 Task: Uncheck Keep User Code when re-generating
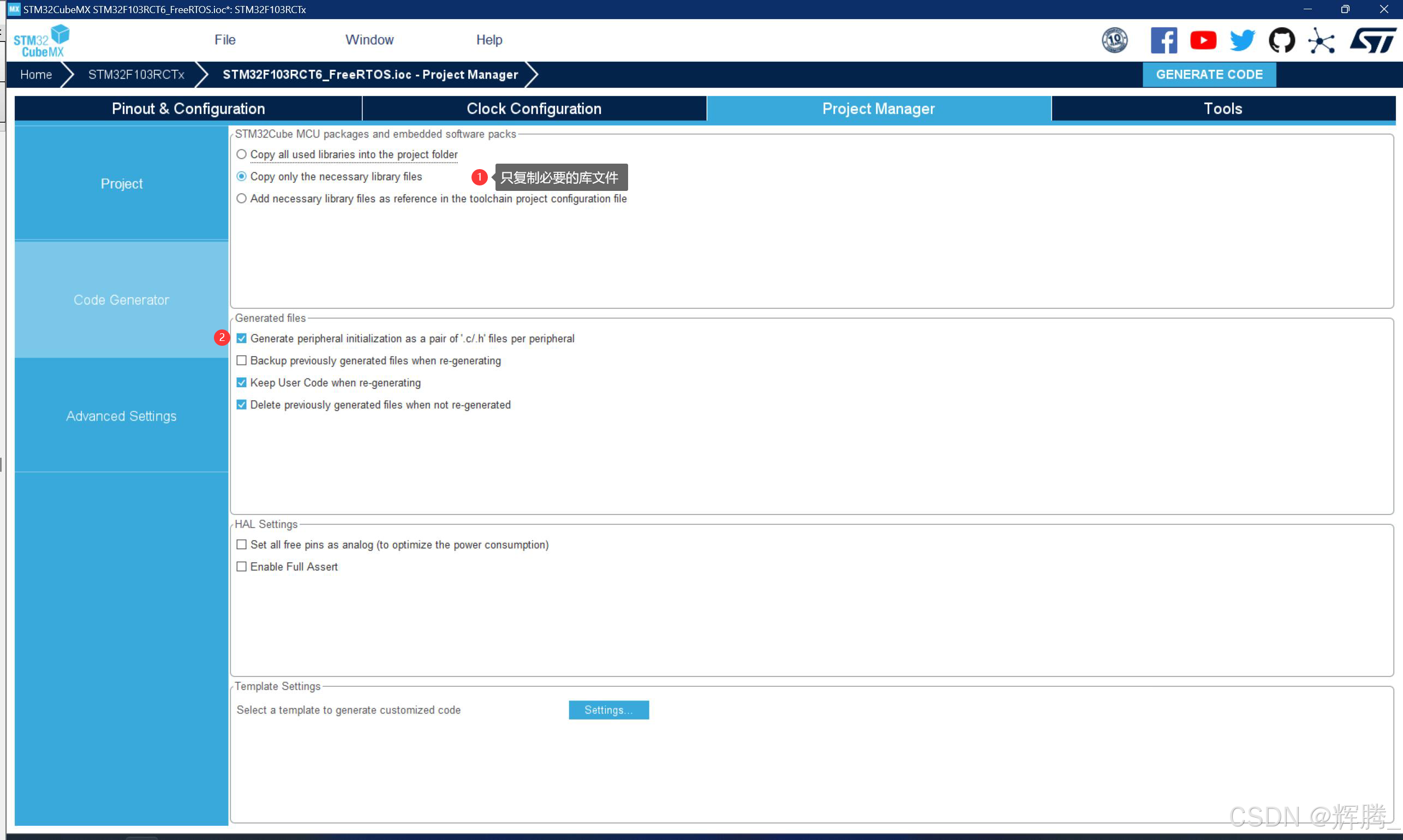[x=242, y=383]
